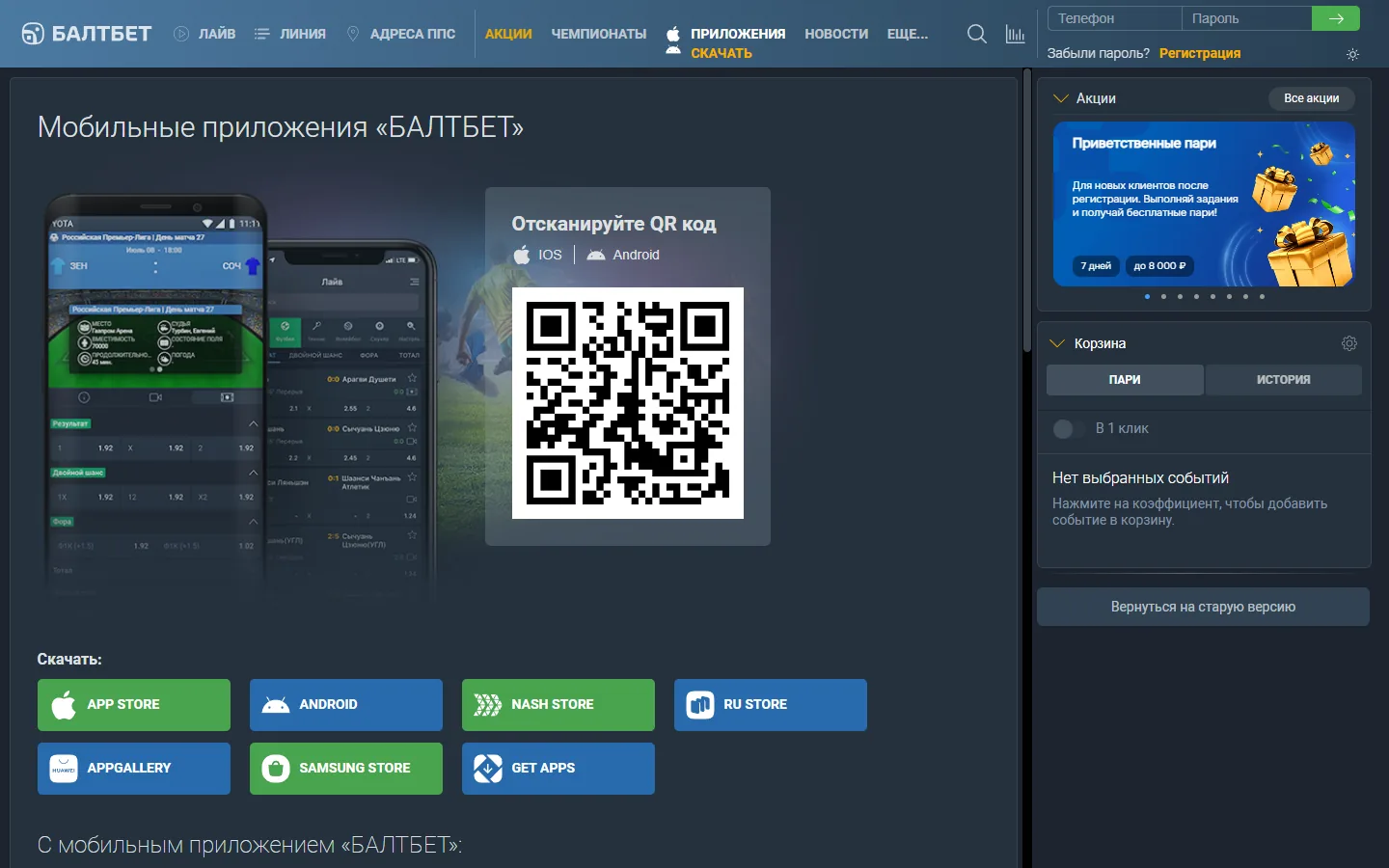Focus the Пароль input field
Screen dimensions: 1389x868
coord(1247,18)
